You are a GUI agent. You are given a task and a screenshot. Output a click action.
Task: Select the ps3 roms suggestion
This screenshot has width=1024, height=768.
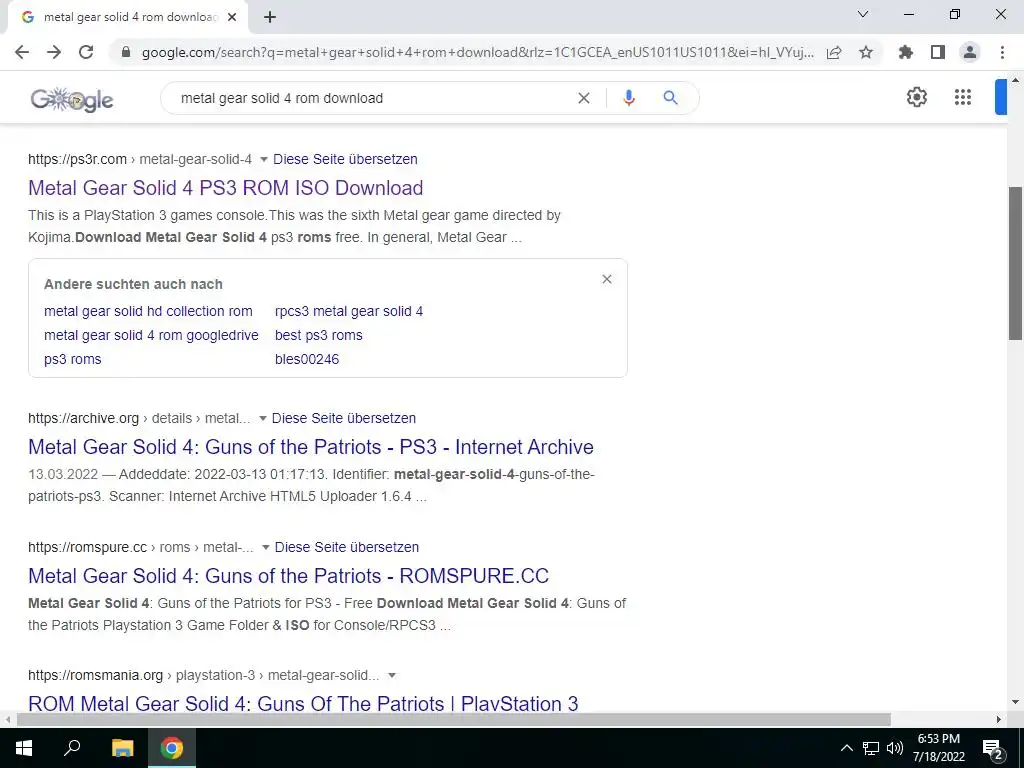click(72, 359)
